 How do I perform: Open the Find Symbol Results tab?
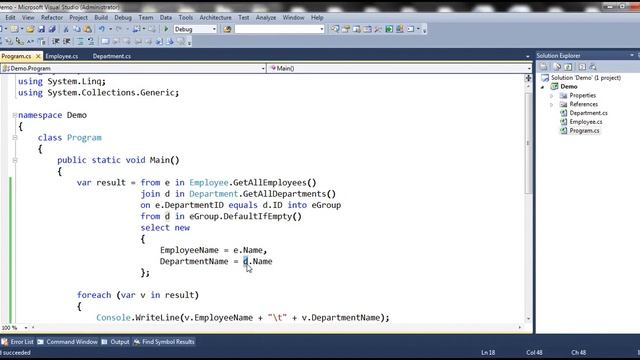point(164,342)
